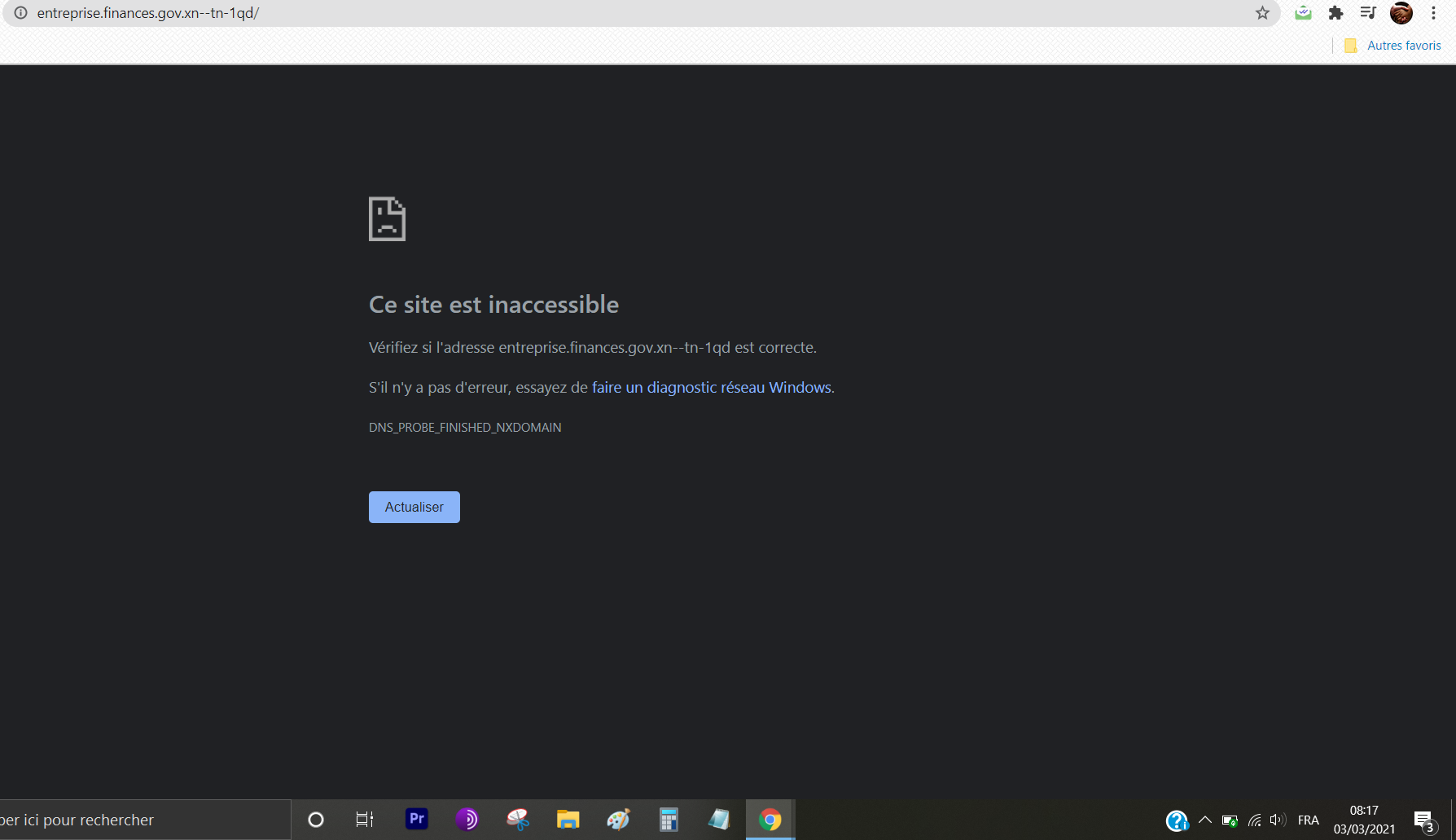The image size is (1456, 840).
Task: Open the Windows network diagnostic link
Action: (711, 388)
